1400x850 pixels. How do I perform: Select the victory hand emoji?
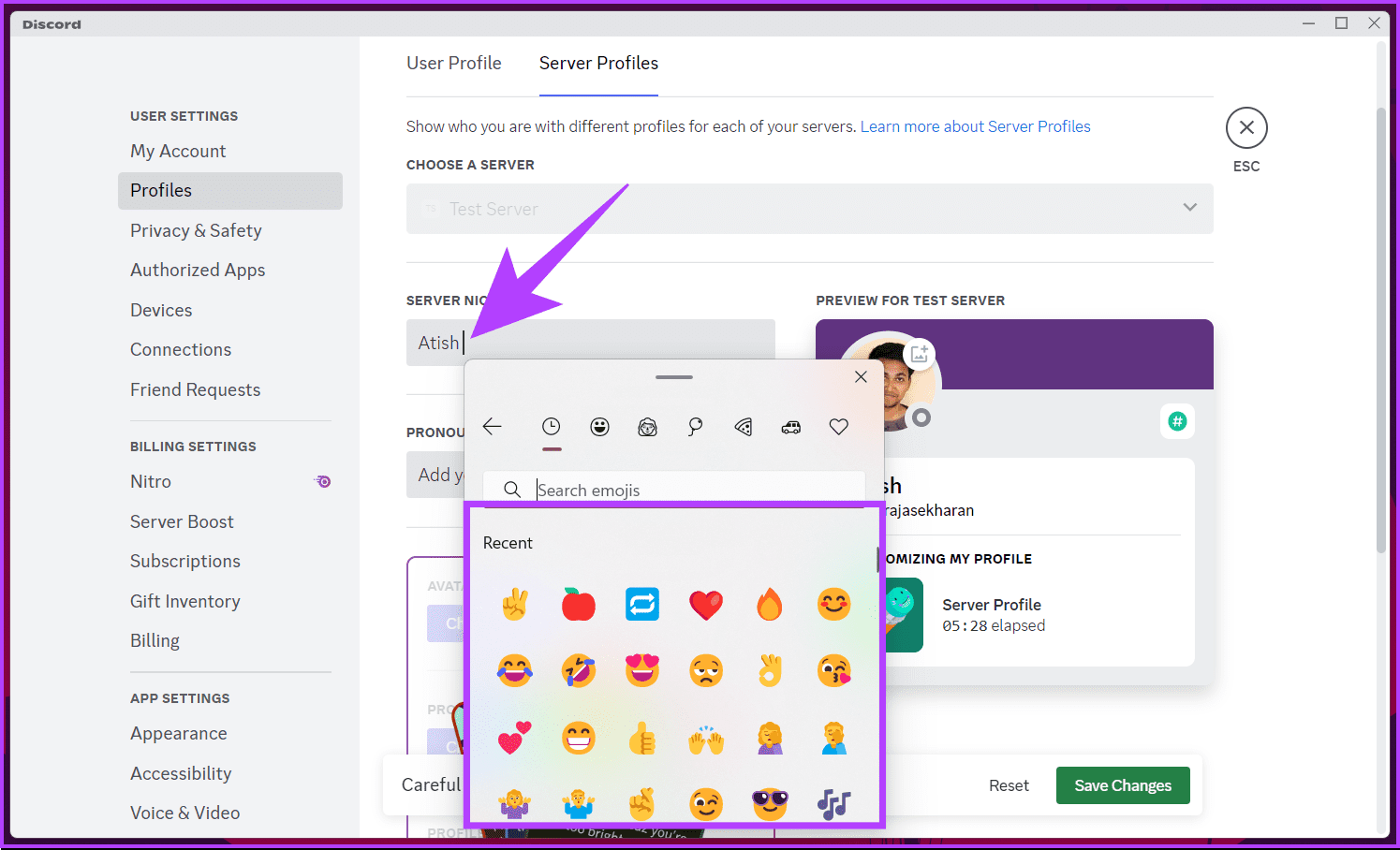(x=514, y=604)
